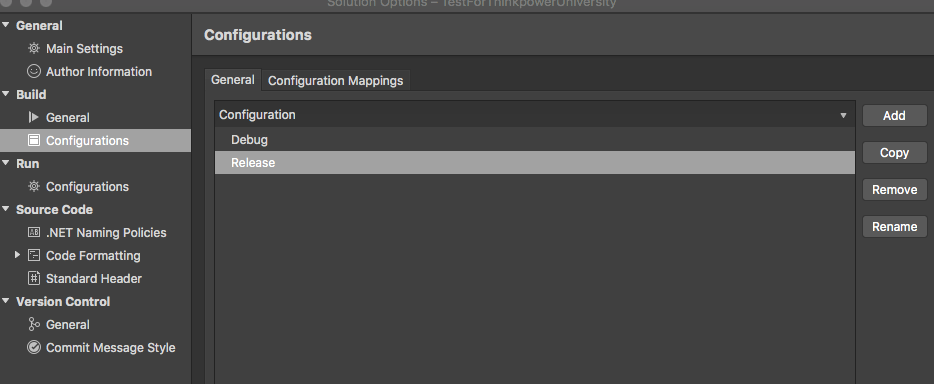
Task: Collapse the Version Control section
Action: [5, 301]
